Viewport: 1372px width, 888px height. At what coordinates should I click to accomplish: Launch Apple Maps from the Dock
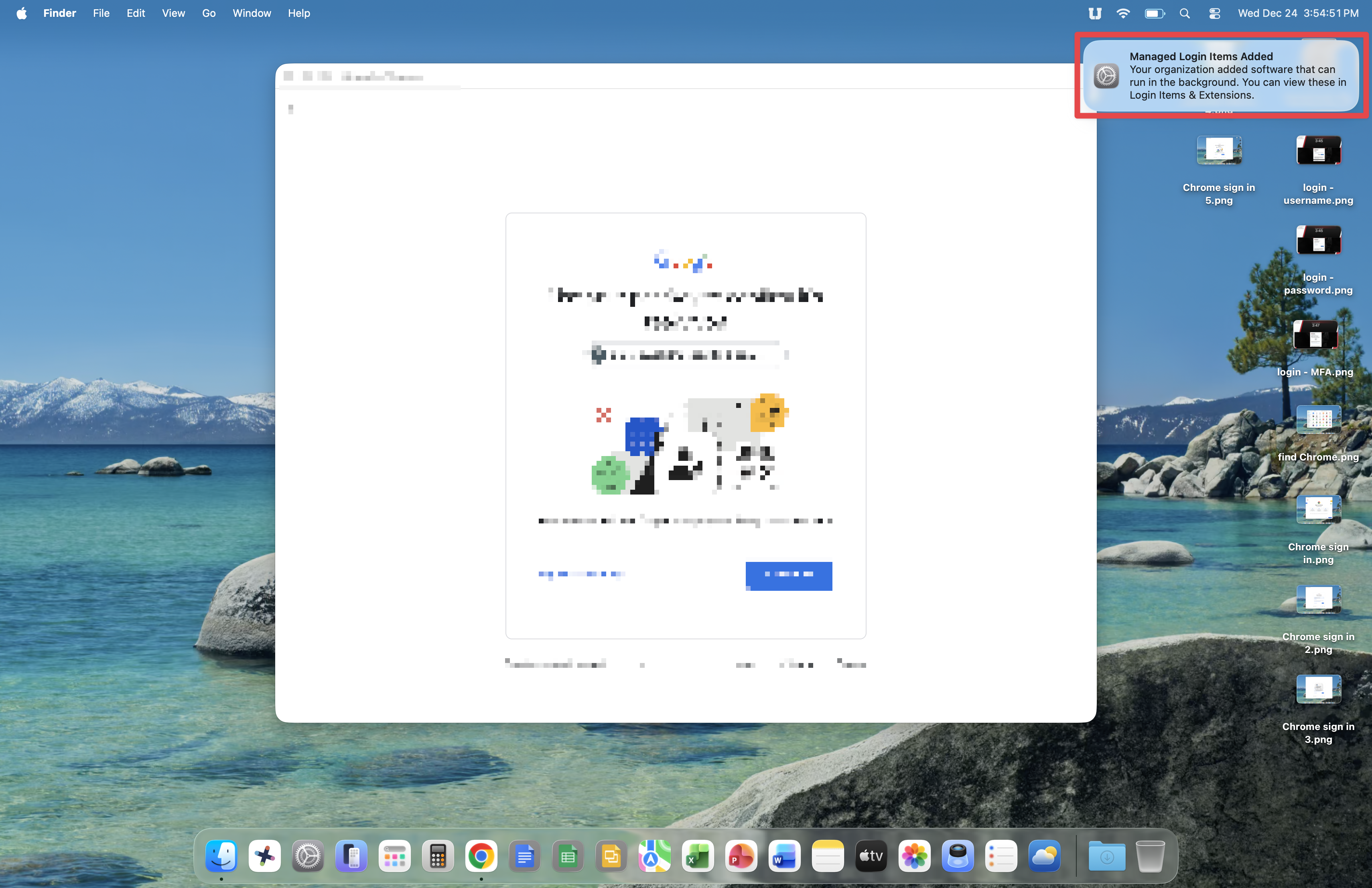(x=654, y=856)
